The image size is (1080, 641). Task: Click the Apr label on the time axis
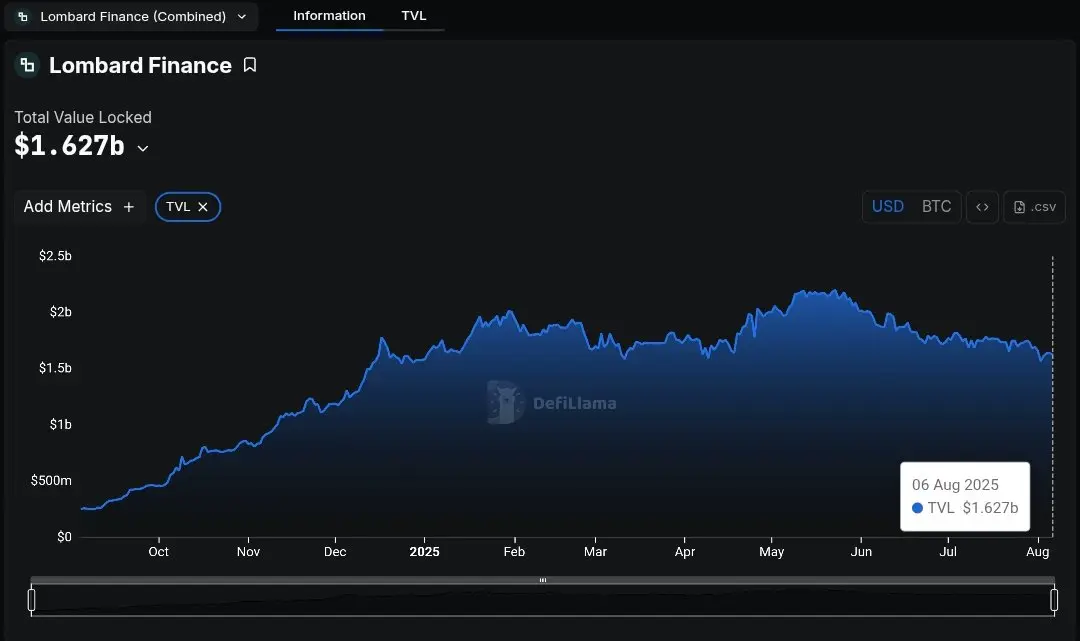(685, 551)
